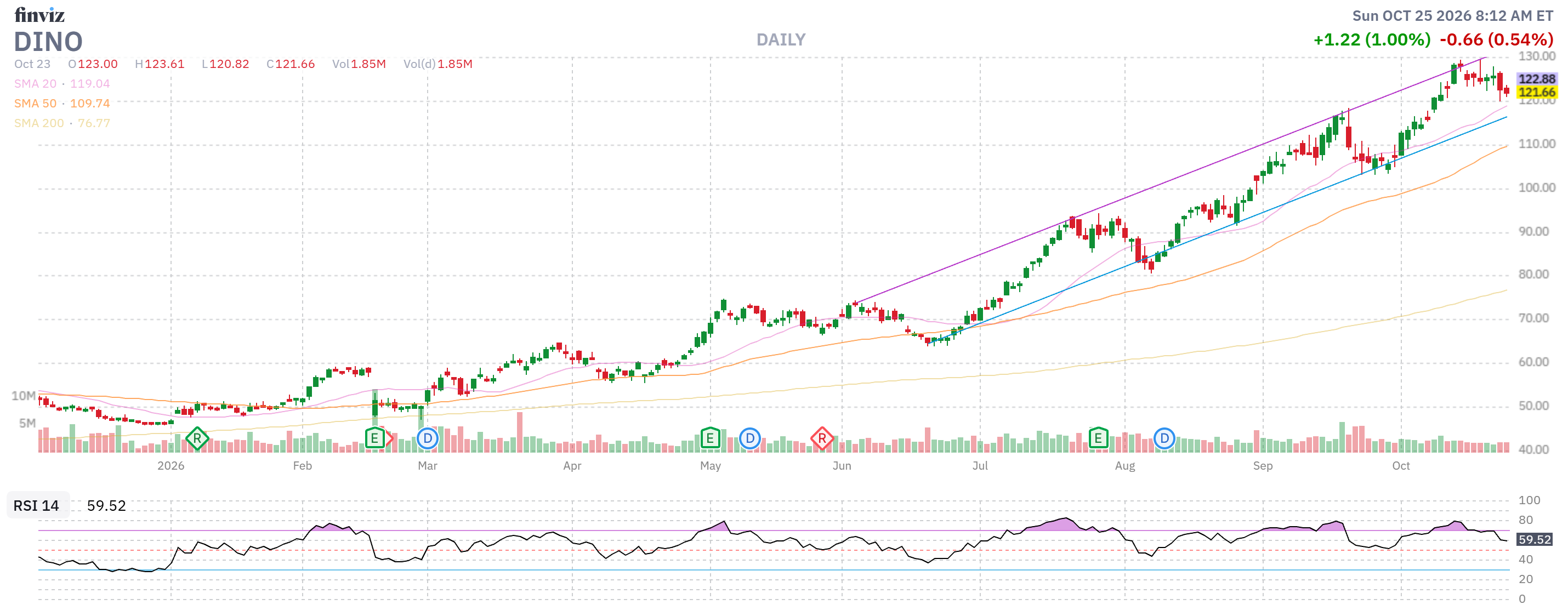Click the open price 'O123.00'
The height and width of the screenshot is (616, 1568).
pyautogui.click(x=93, y=64)
